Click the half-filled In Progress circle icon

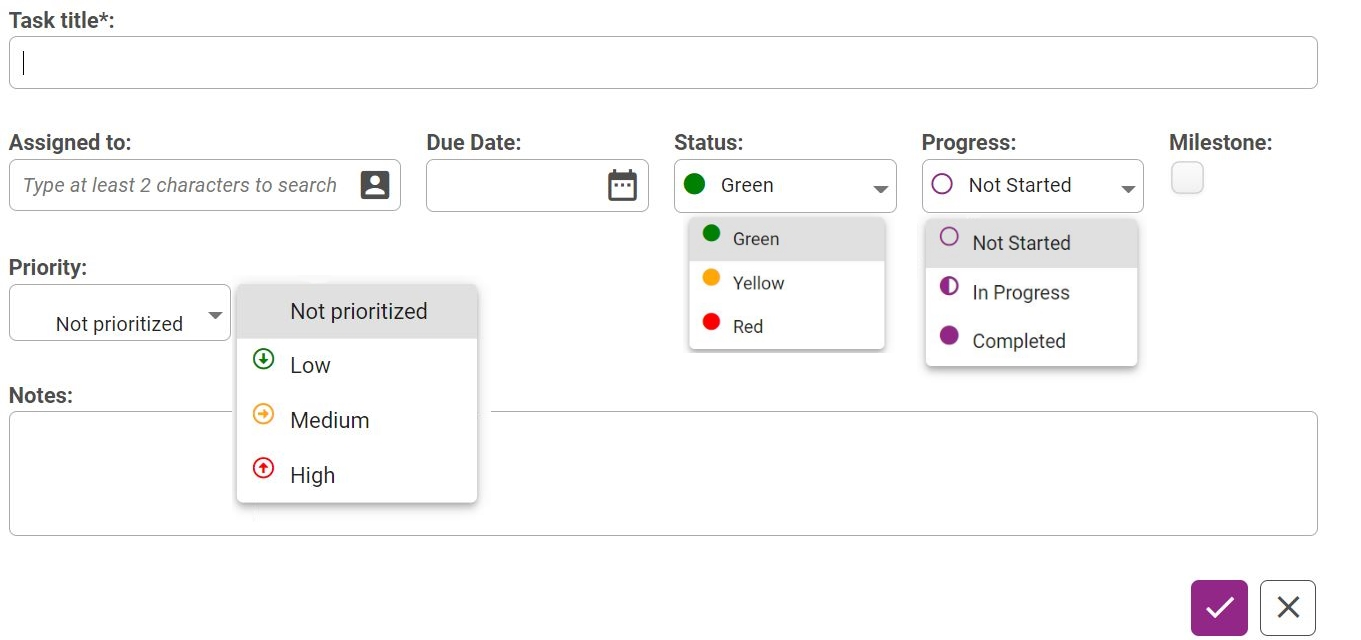pyautogui.click(x=949, y=288)
